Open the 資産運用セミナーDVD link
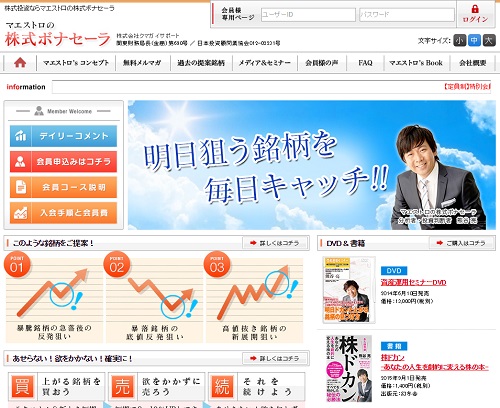 tap(413, 282)
